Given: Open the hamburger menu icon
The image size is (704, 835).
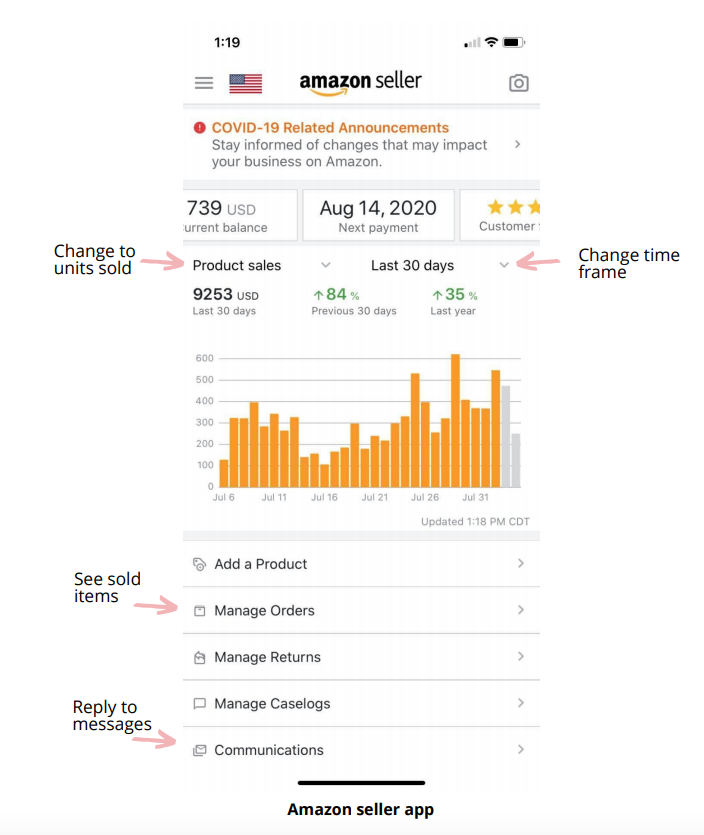Looking at the screenshot, I should point(203,83).
